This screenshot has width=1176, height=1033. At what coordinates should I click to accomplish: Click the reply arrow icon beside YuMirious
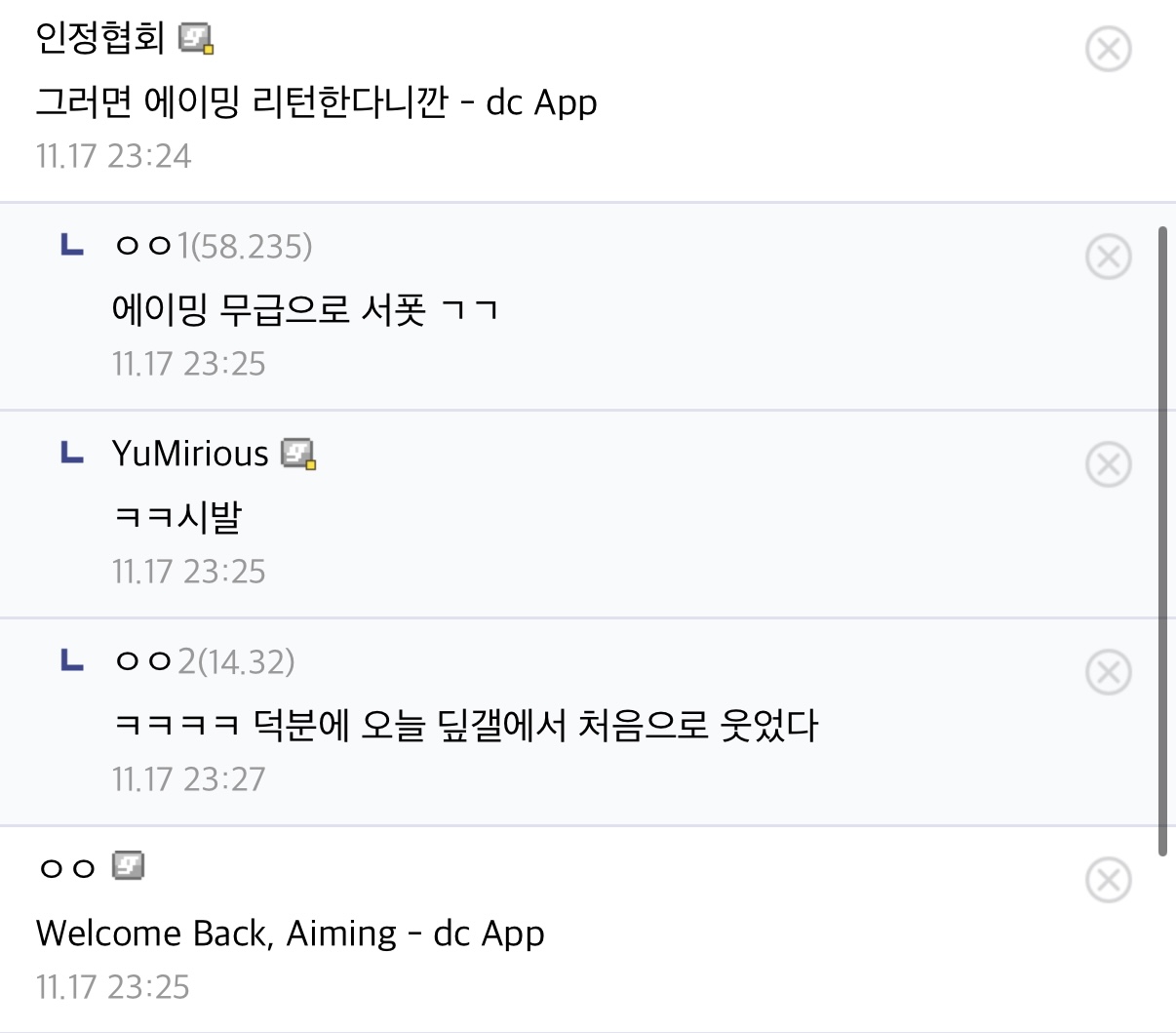[x=72, y=452]
